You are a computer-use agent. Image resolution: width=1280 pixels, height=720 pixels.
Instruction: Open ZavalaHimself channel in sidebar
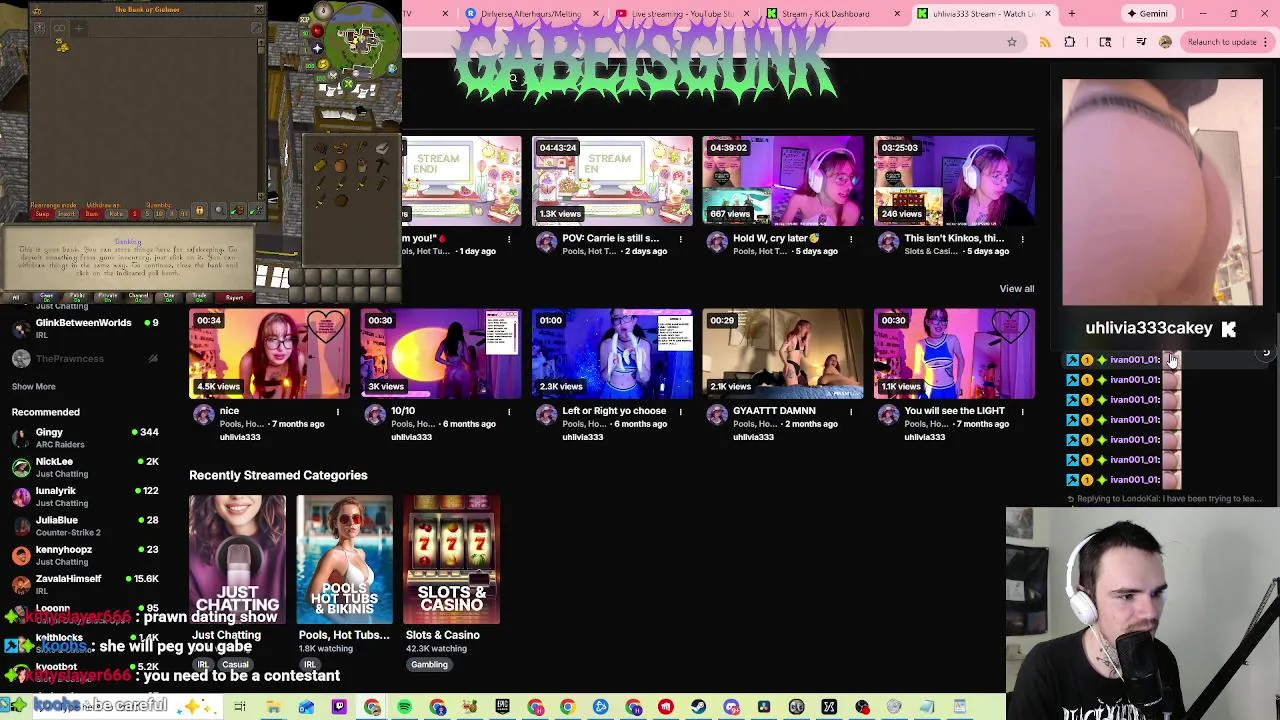(x=84, y=584)
